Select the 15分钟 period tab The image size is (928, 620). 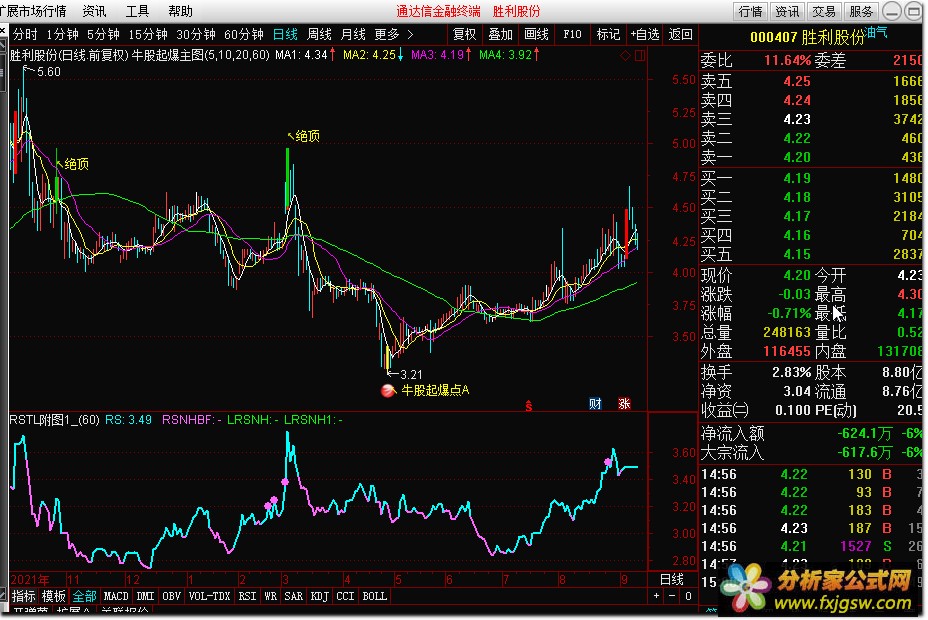coord(148,34)
